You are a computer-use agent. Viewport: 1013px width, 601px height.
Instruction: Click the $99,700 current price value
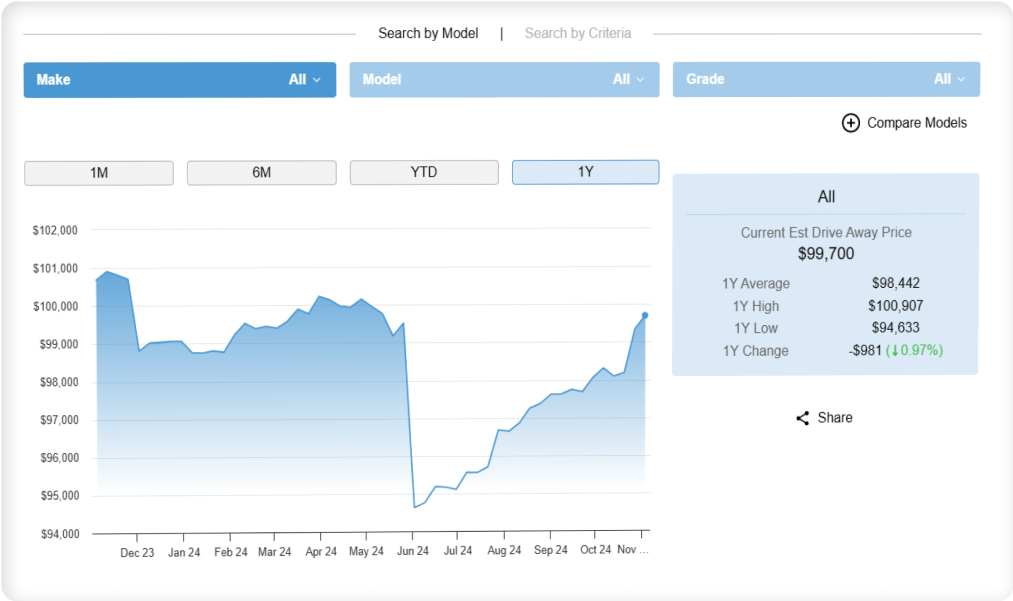pos(826,253)
